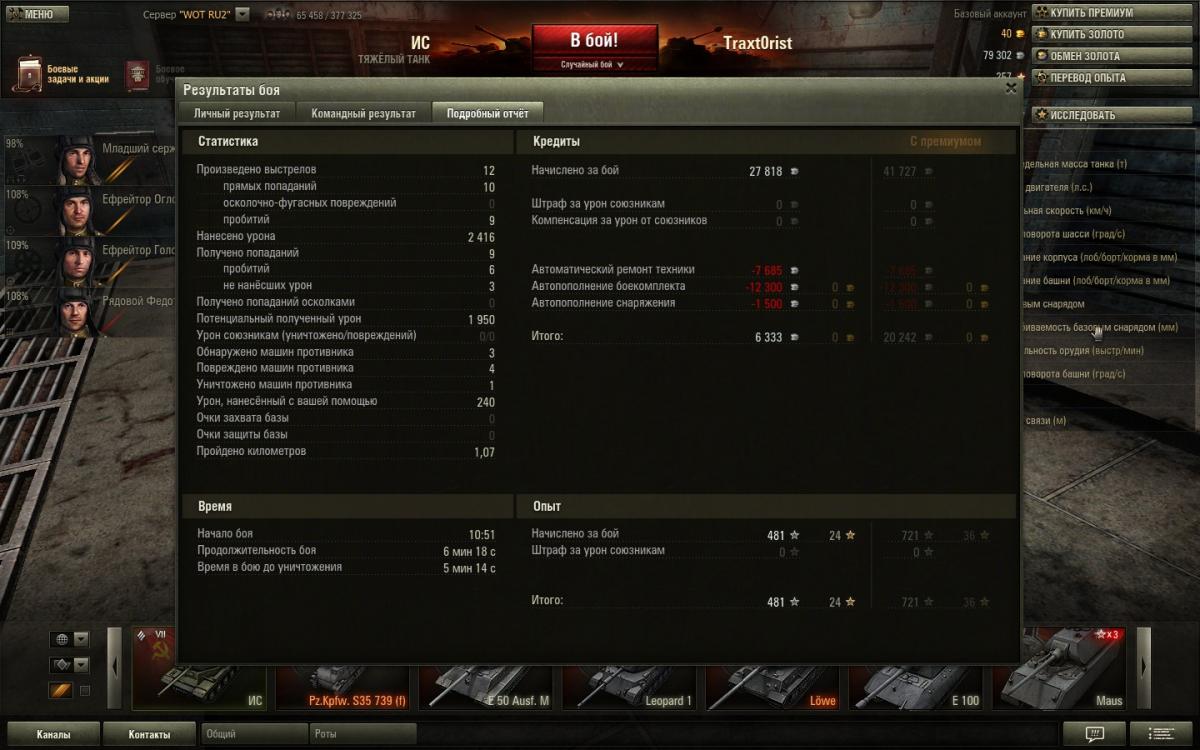Viewport: 1200px width, 750px height.
Task: Open the vehicle type filter dropdown
Action: pyautogui.click(x=69, y=665)
